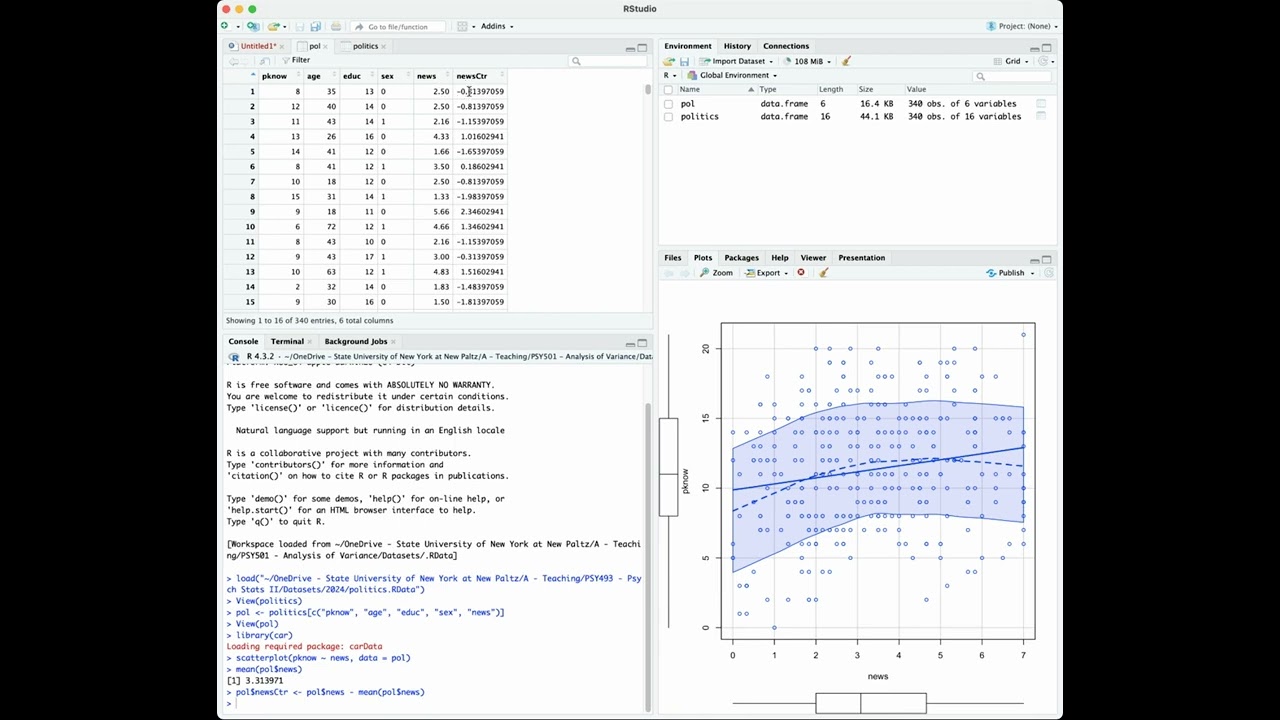Open the Files tab
This screenshot has width=1280, height=720.
[x=673, y=258]
